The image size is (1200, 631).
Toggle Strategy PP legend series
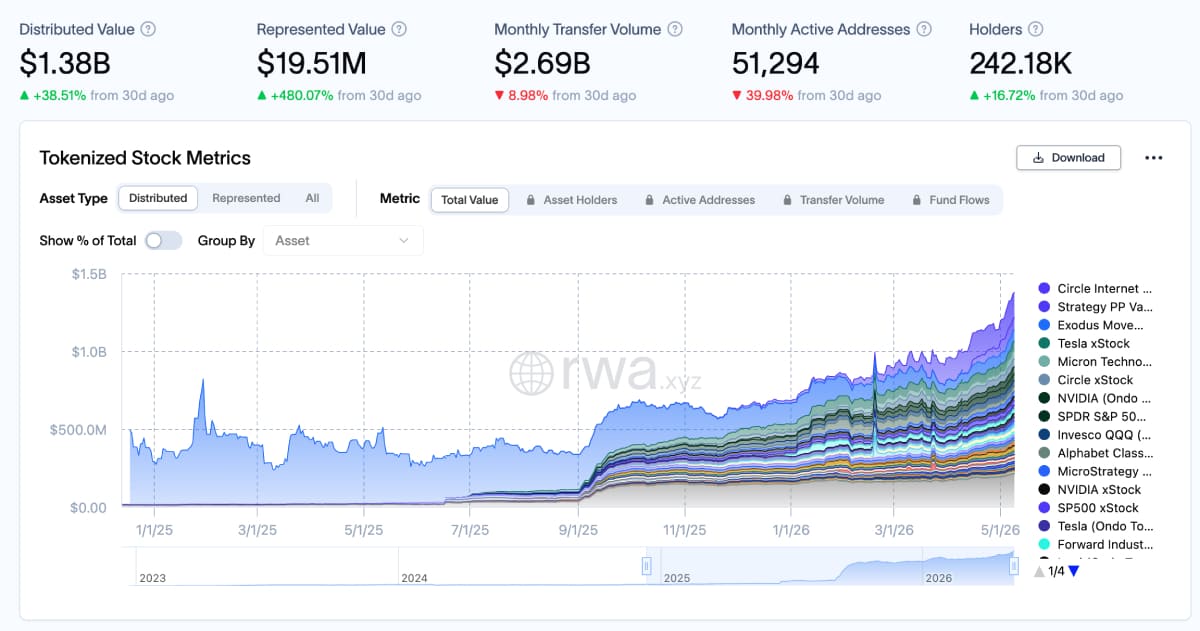[1096, 307]
